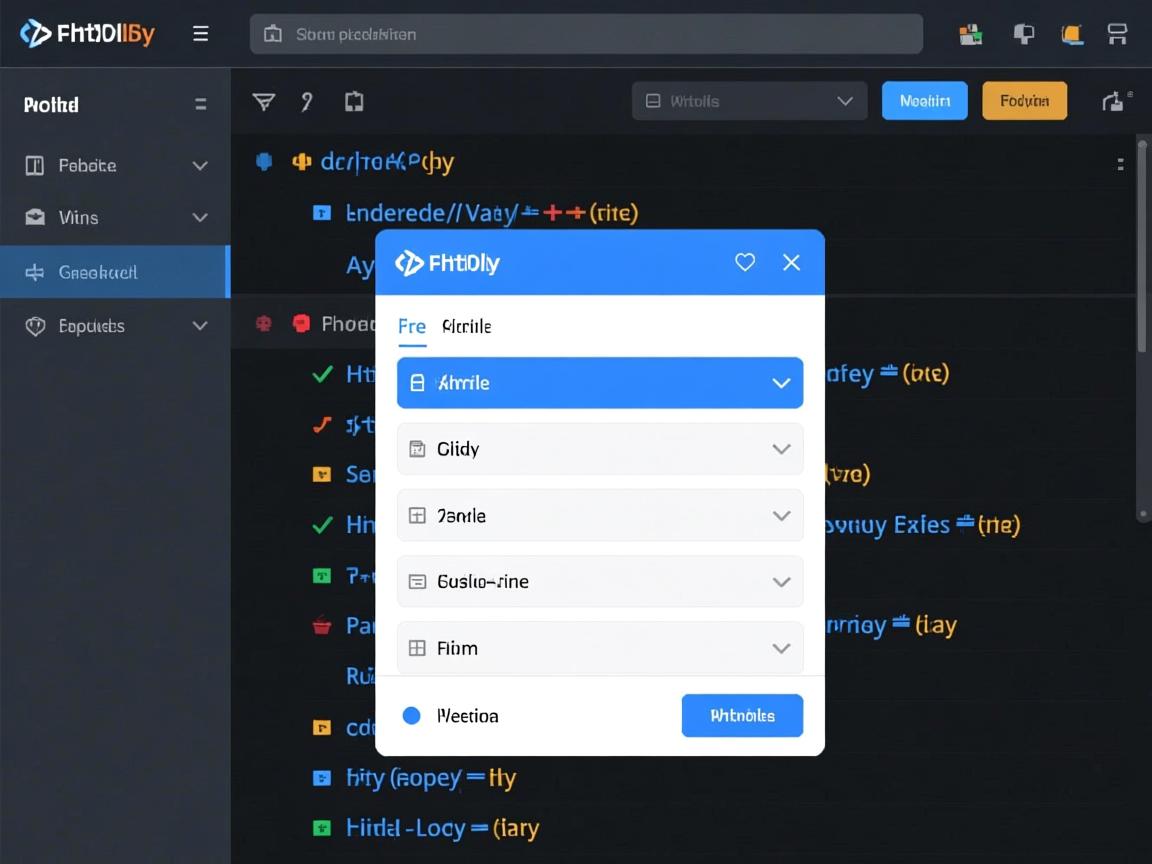Select the device icon in the commit toolbar
Image resolution: width=1152 pixels, height=864 pixels.
coord(354,101)
